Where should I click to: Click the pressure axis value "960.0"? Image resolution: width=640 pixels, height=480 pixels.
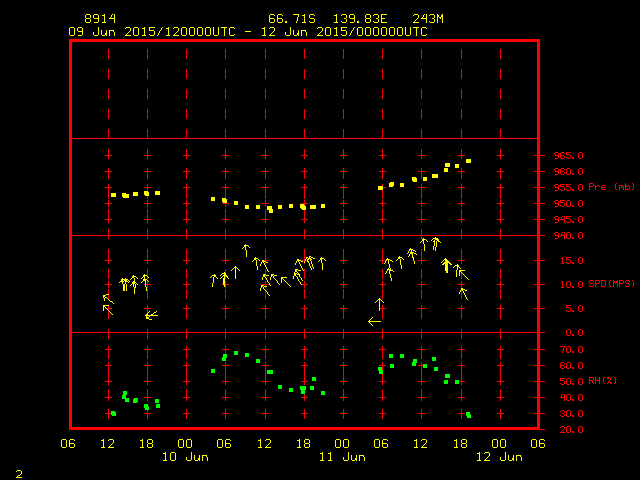569,171
